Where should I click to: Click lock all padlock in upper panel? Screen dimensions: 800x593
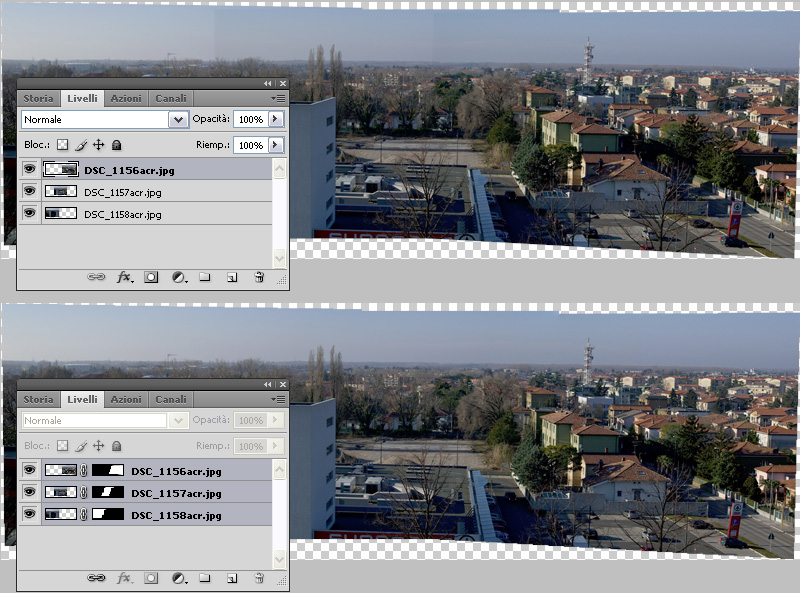point(116,145)
